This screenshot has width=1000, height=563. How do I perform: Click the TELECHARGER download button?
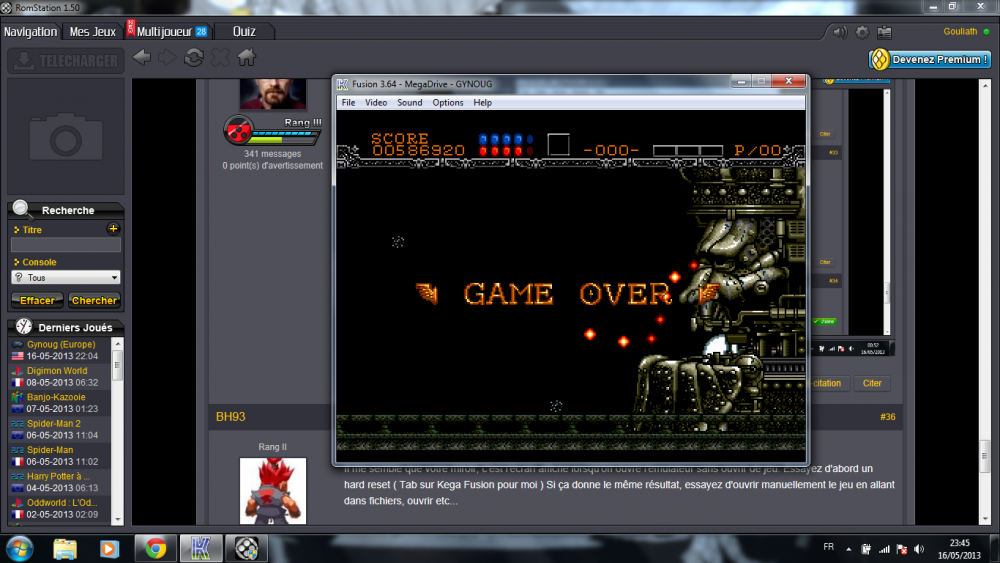pos(66,61)
